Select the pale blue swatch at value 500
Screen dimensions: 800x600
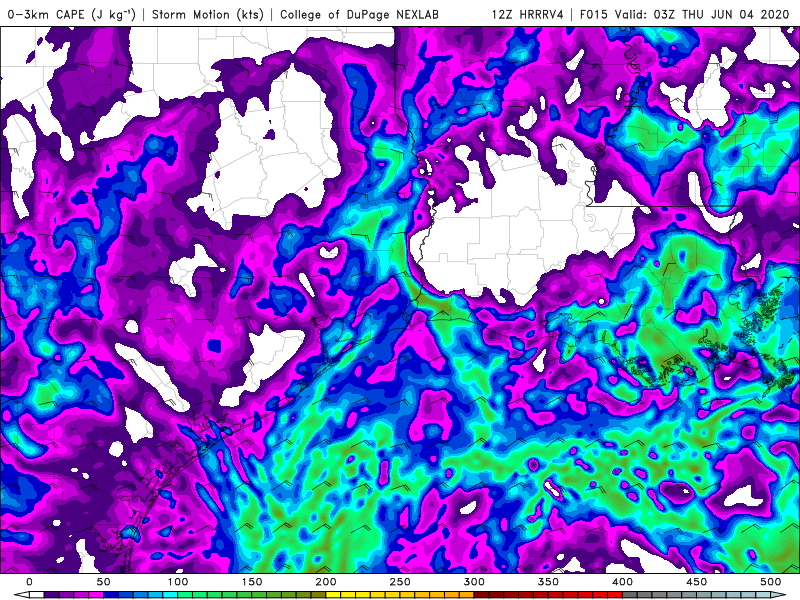pos(763,595)
